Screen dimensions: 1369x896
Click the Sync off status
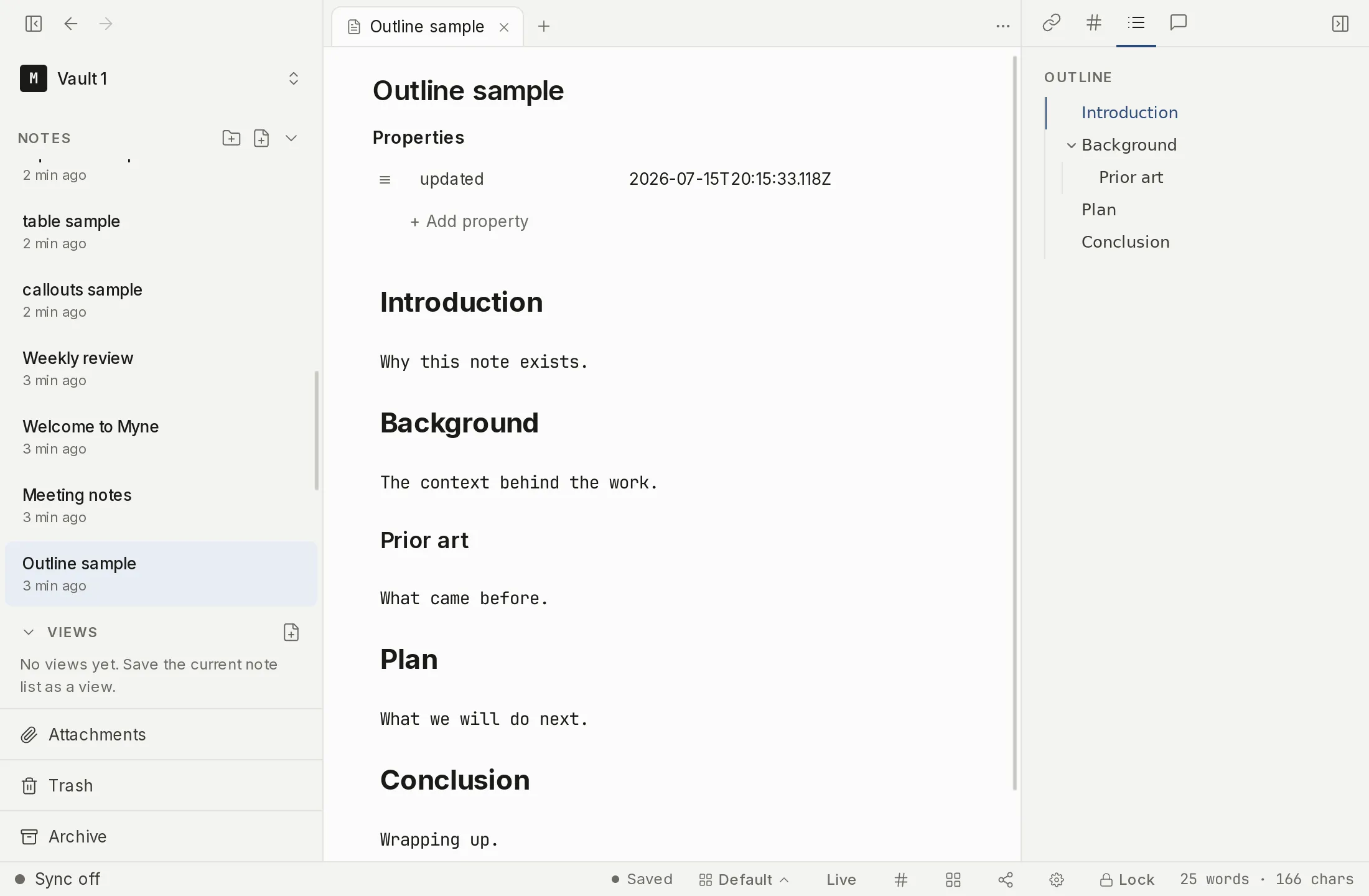57,879
